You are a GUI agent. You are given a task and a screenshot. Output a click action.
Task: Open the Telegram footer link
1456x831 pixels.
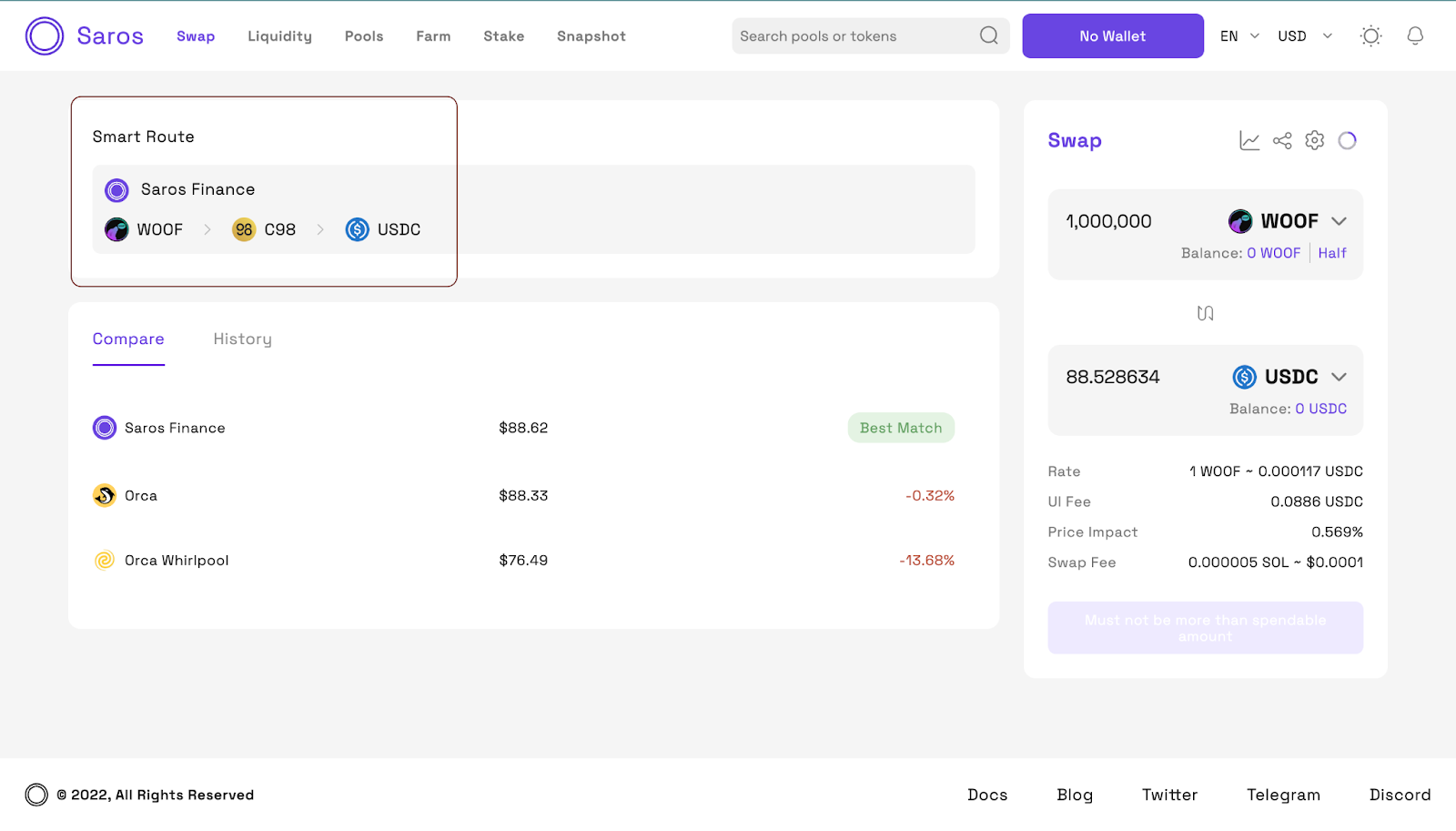point(1283,795)
